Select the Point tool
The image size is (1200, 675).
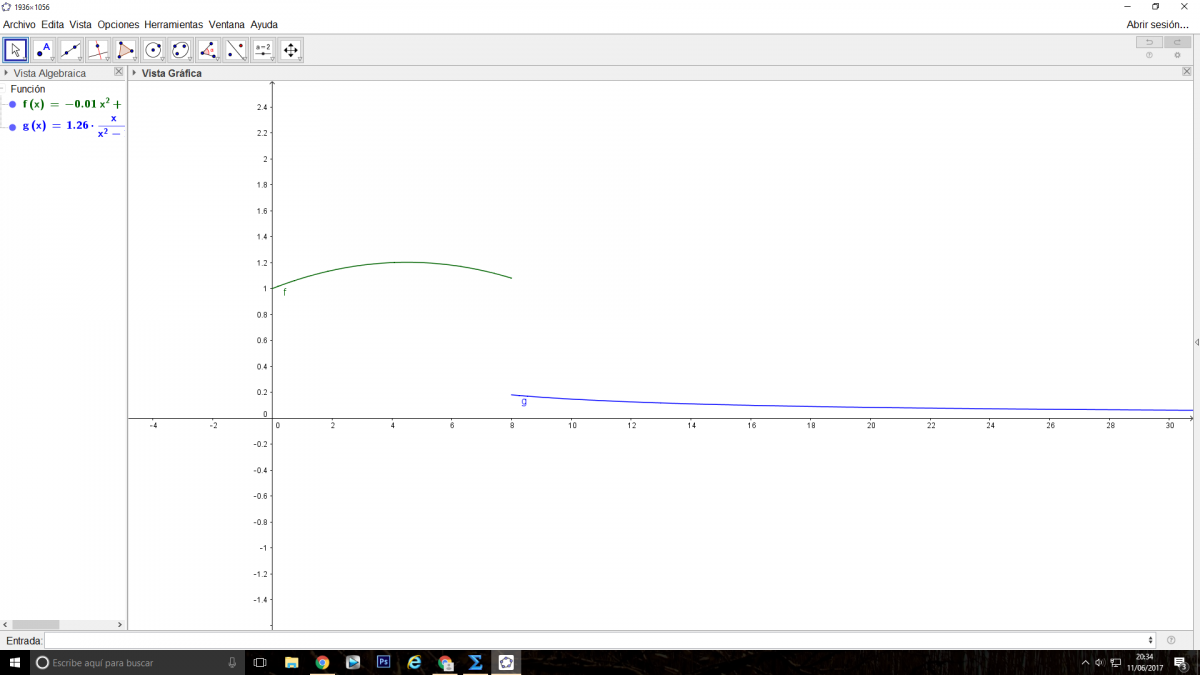click(43, 50)
